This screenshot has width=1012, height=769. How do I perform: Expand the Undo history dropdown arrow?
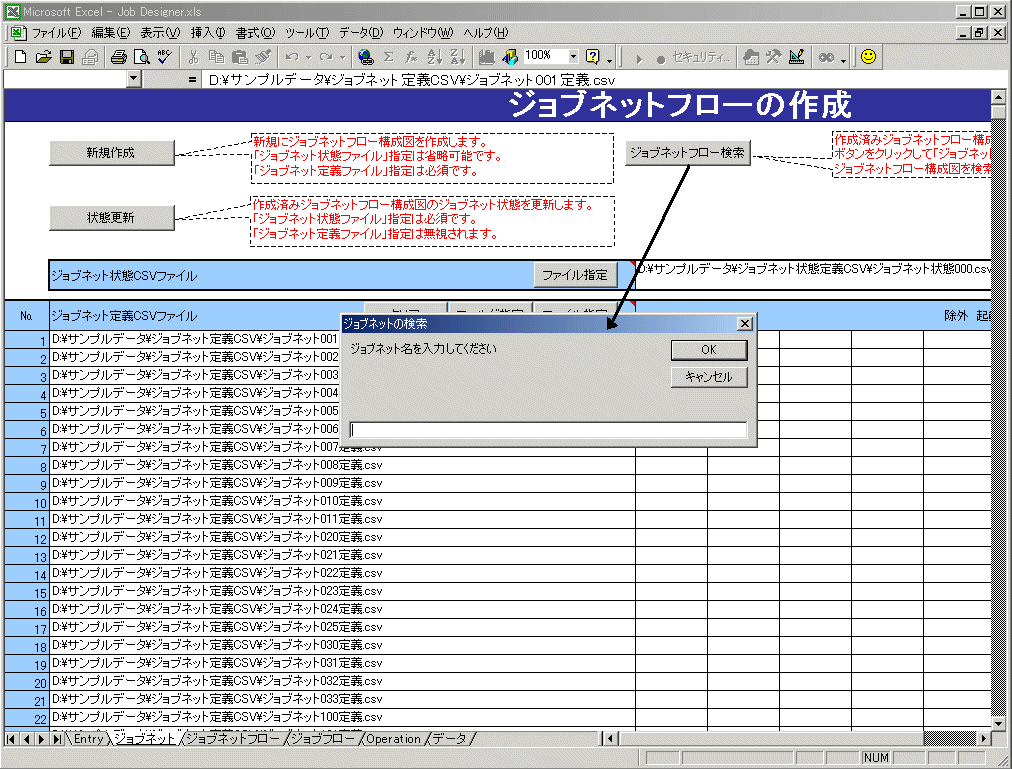309,57
